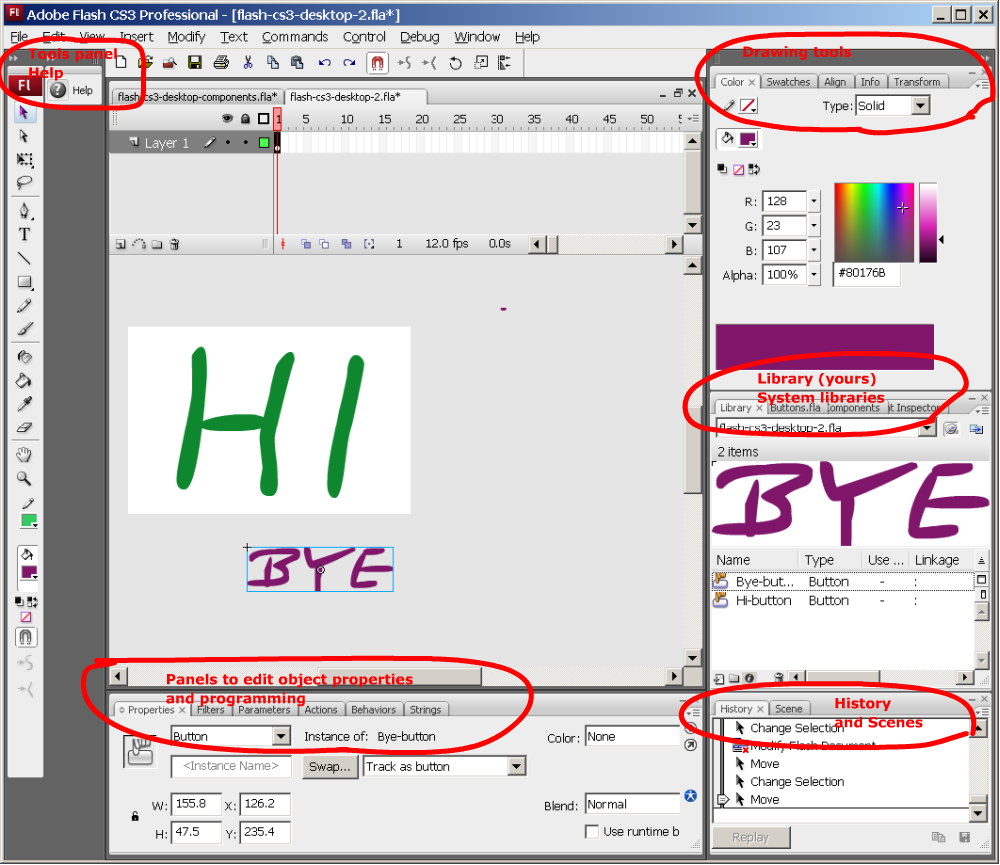Click the Swap... button
Image resolution: width=1000 pixels, height=865 pixels.
pos(329,767)
